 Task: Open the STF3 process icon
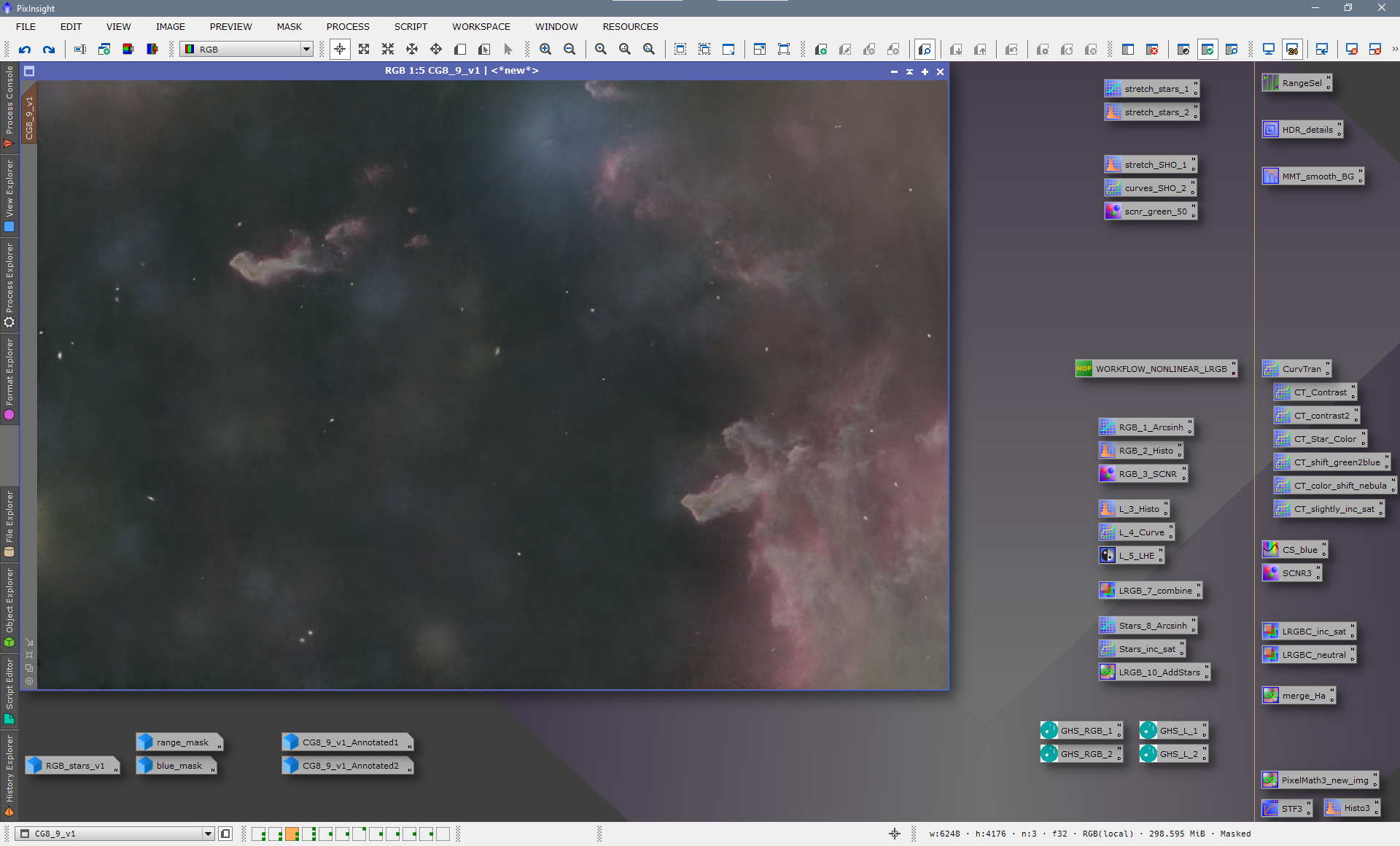[x=1286, y=808]
